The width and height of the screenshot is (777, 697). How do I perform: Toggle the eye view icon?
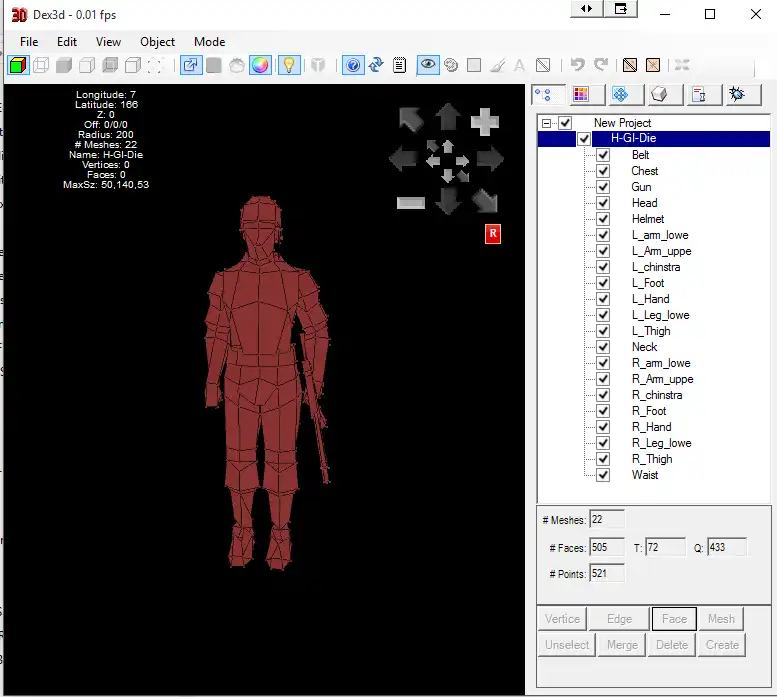point(428,65)
